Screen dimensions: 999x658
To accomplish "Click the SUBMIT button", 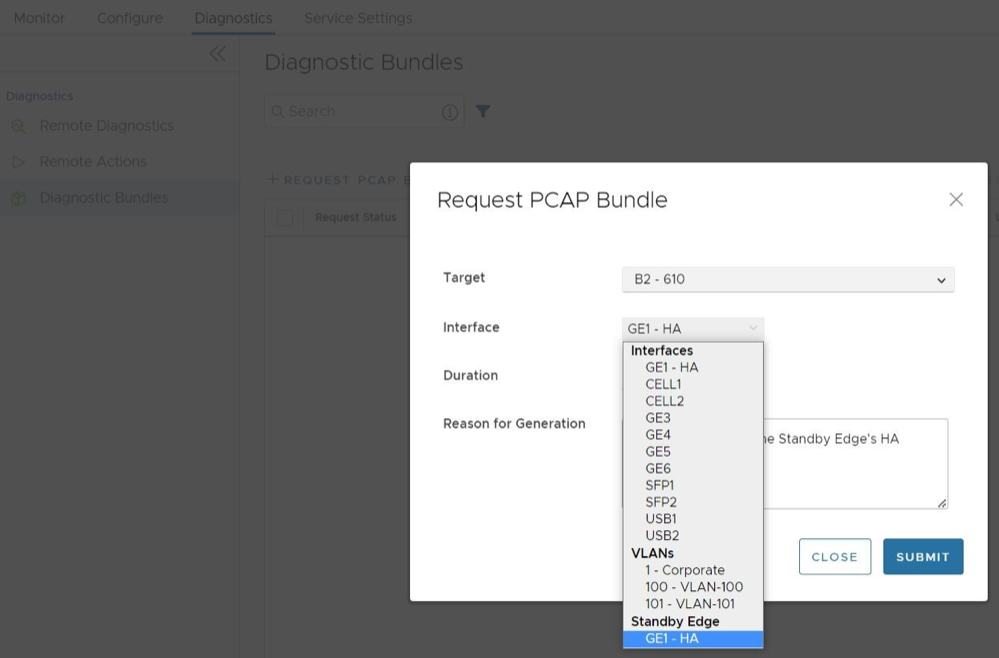I will (x=922, y=557).
